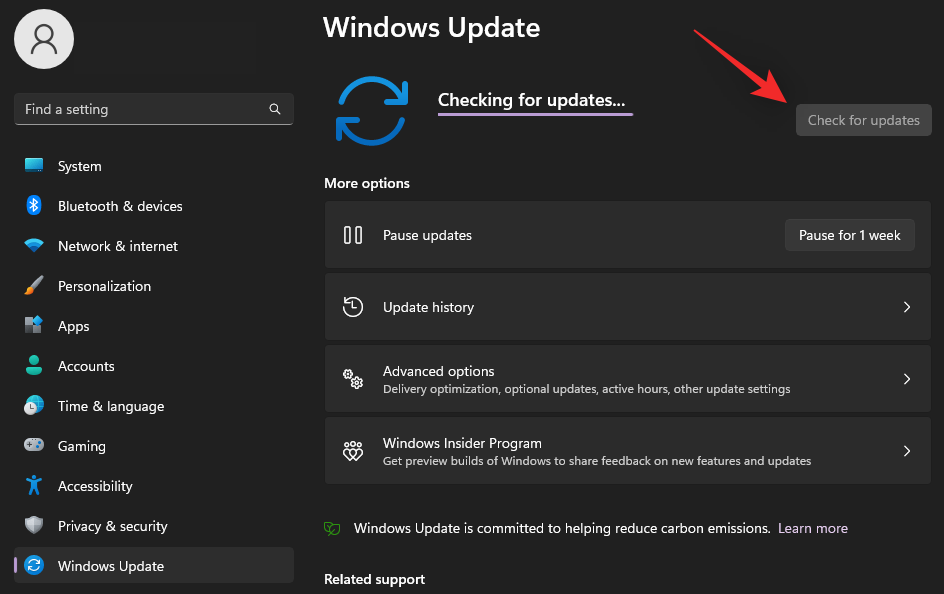The image size is (944, 594).
Task: Open the Learn more link
Action: pos(812,528)
